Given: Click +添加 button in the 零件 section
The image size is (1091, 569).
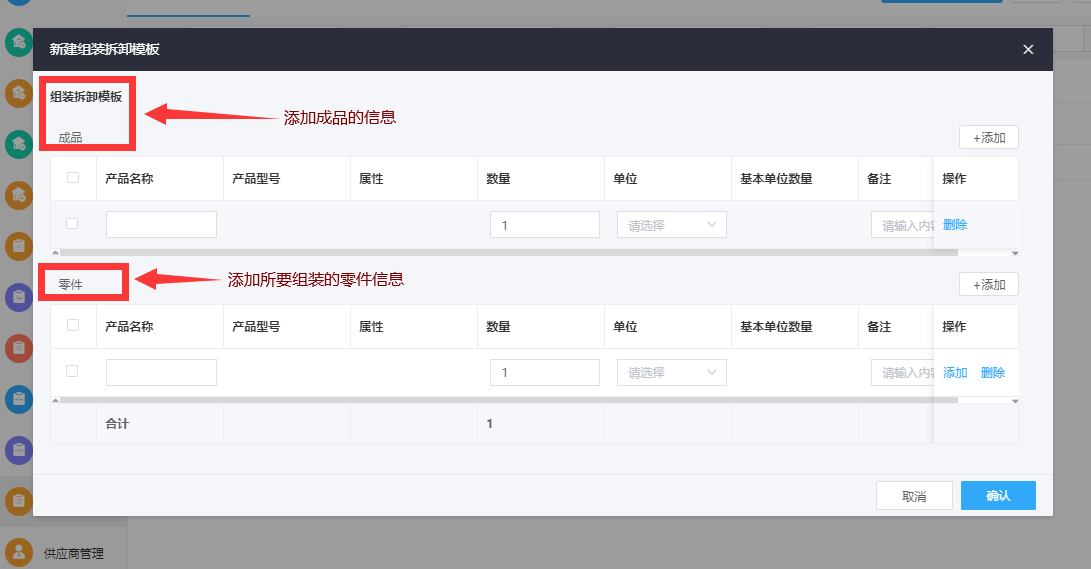Looking at the screenshot, I should [x=989, y=284].
